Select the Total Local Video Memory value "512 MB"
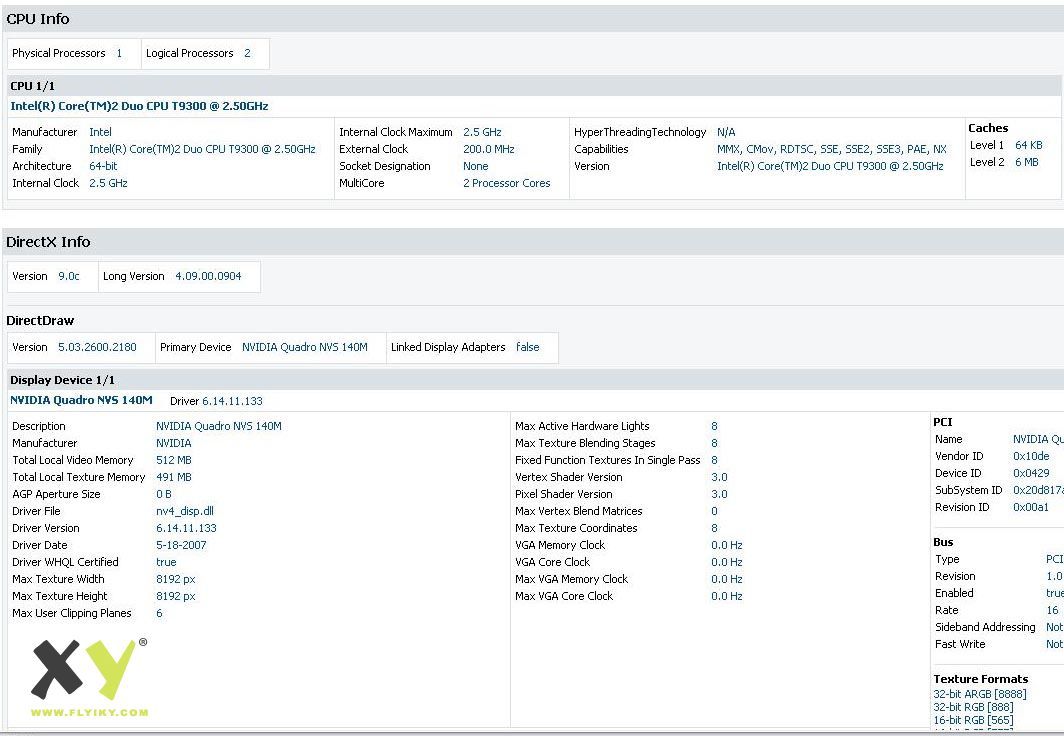The image size is (1064, 736). tap(174, 460)
